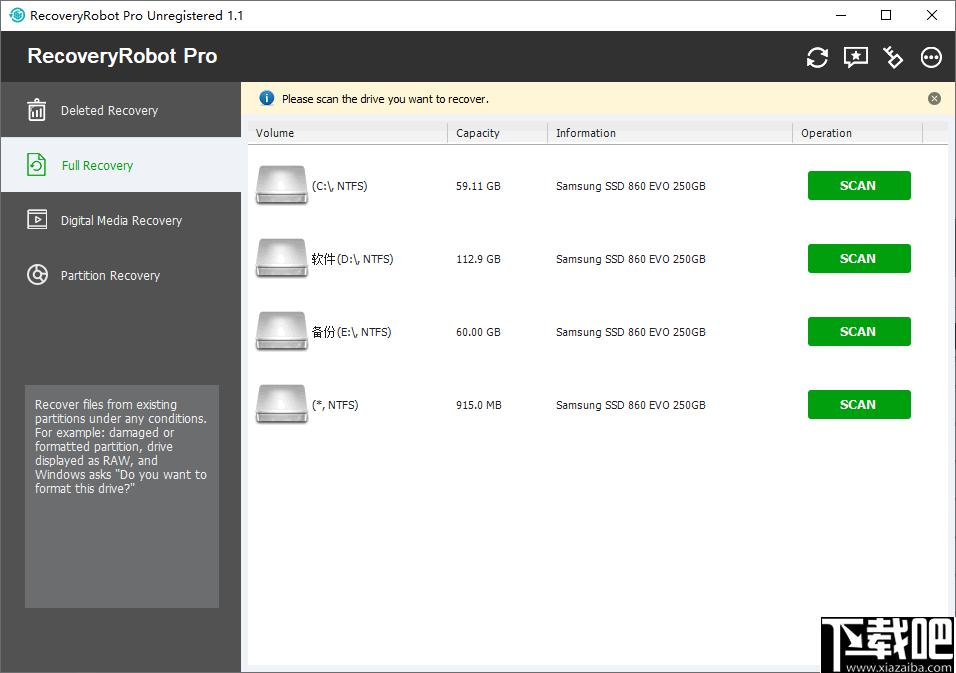Switch to Deleted Recovery mode
Screen dimensions: 956x673
coord(121,110)
